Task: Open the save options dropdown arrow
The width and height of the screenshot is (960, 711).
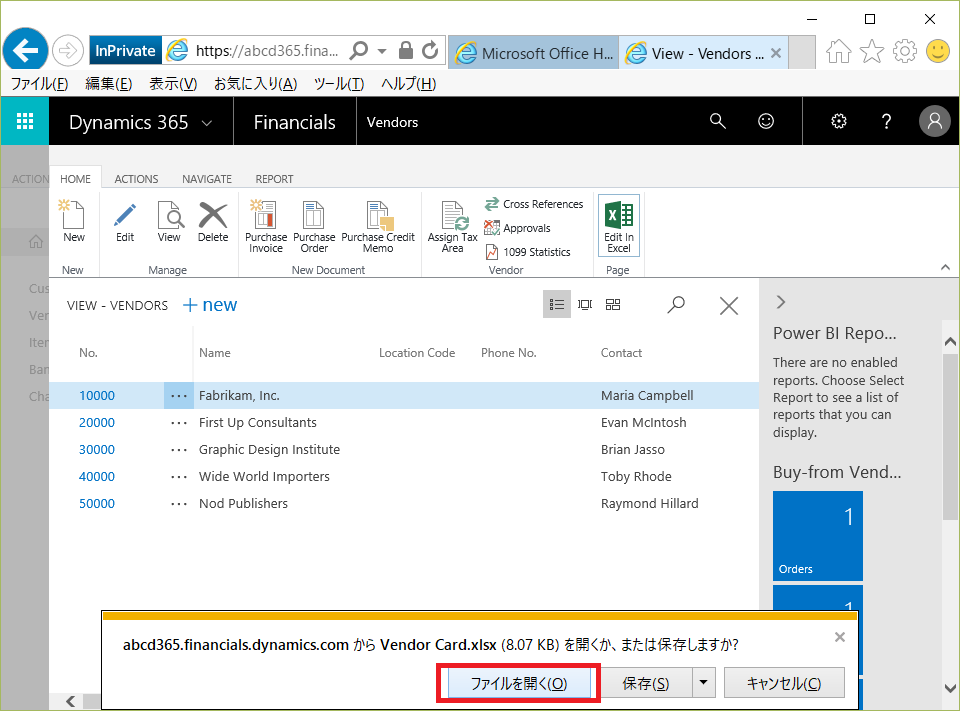Action: tap(703, 682)
